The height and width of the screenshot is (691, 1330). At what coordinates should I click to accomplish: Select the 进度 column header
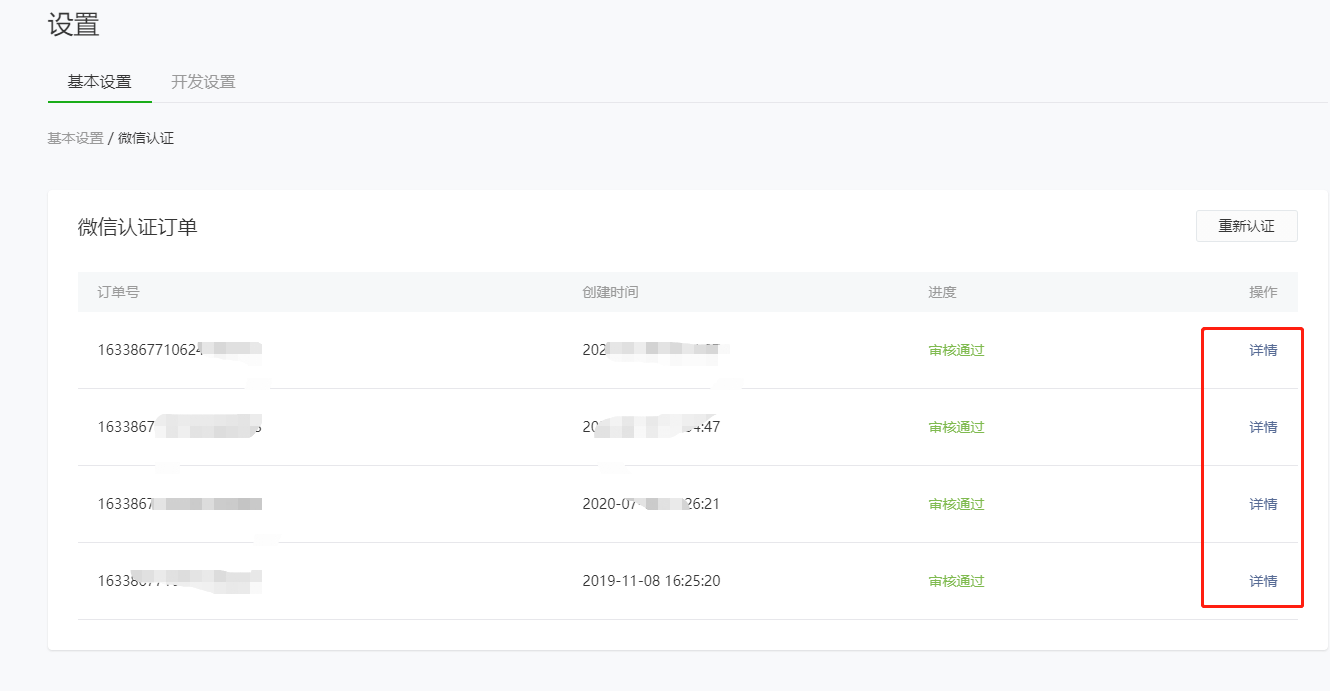(942, 292)
